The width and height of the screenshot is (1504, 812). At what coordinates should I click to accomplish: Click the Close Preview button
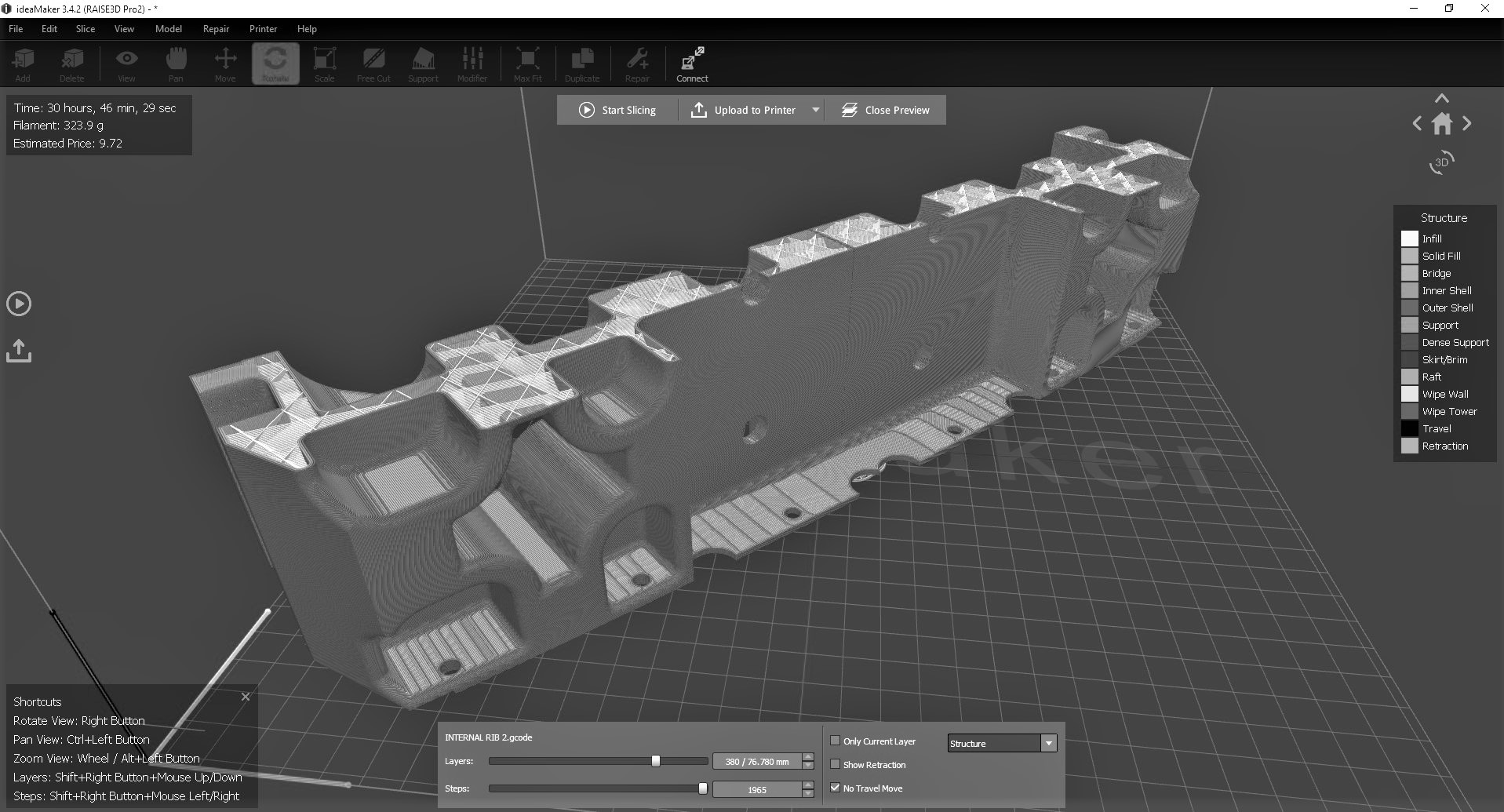point(886,110)
